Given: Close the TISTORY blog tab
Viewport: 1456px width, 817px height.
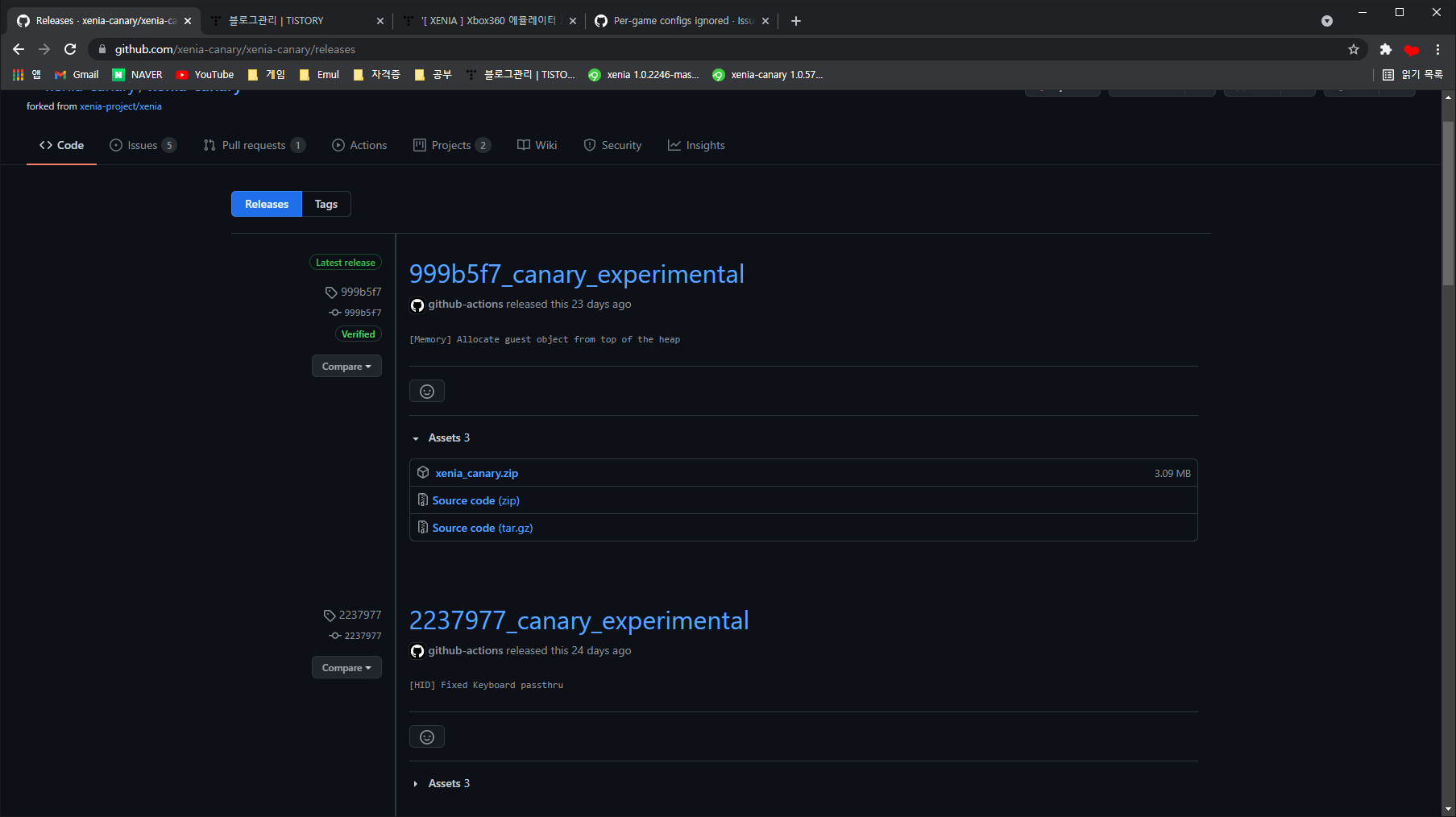Looking at the screenshot, I should [x=380, y=21].
